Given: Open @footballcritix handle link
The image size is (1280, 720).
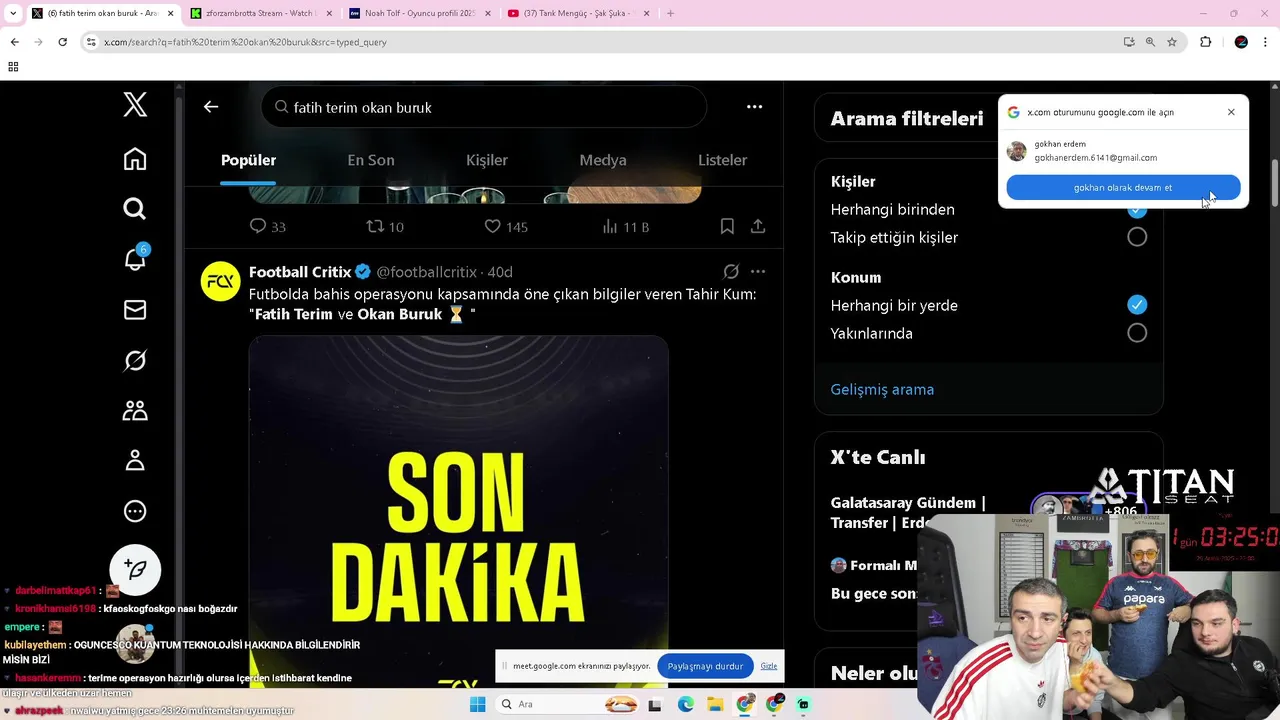Looking at the screenshot, I should coord(426,272).
